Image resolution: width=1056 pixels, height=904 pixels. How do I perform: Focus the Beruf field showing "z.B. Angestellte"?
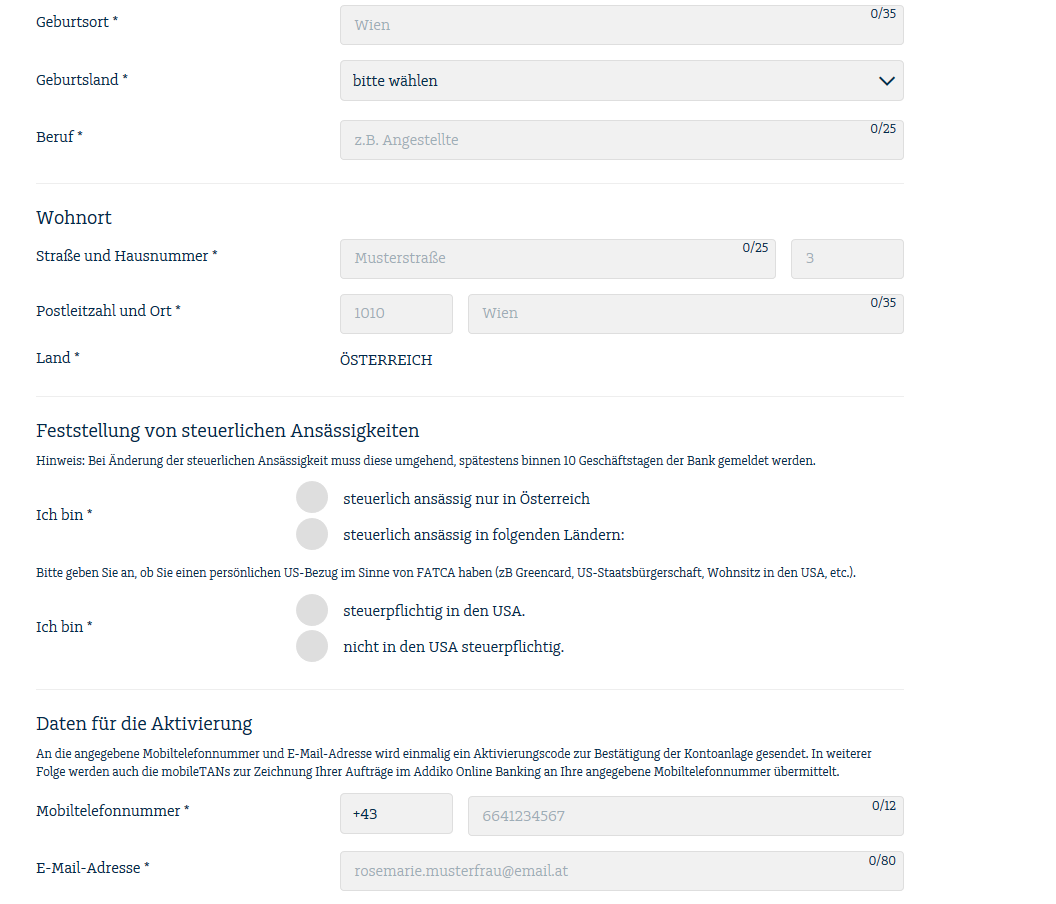click(x=600, y=140)
